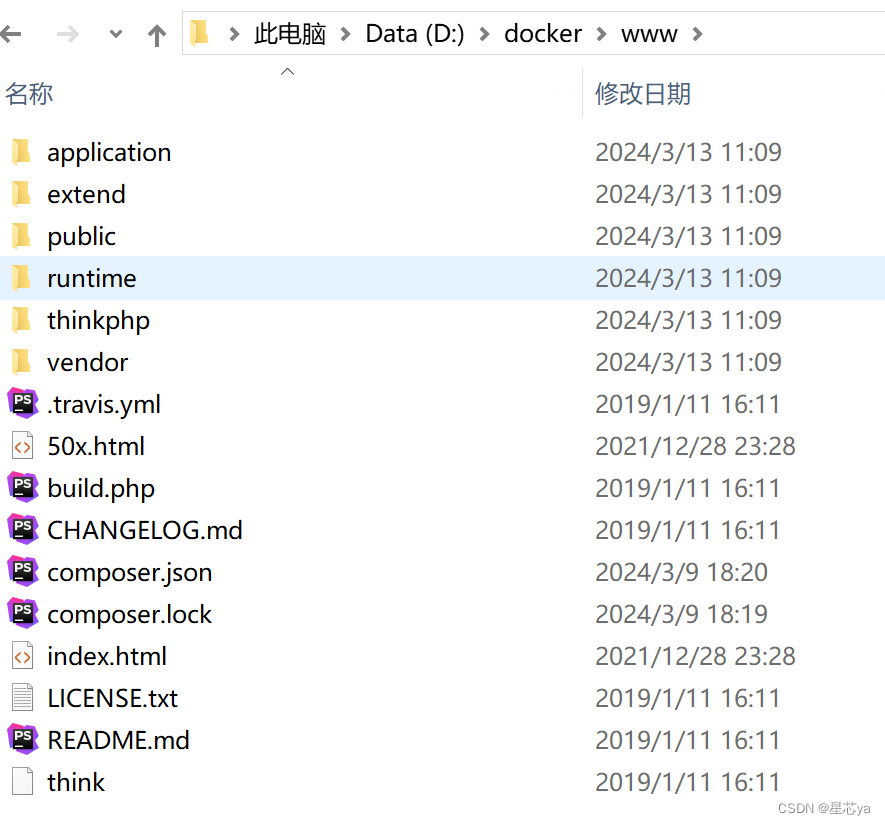Open the application folder icon
This screenshot has width=885, height=825.
[x=22, y=152]
